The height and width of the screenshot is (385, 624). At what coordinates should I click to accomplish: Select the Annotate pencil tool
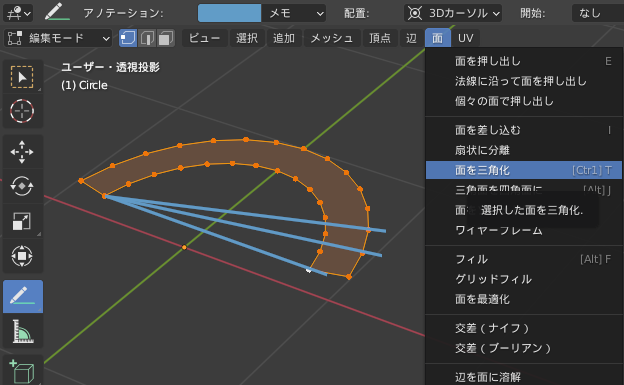[x=23, y=297]
